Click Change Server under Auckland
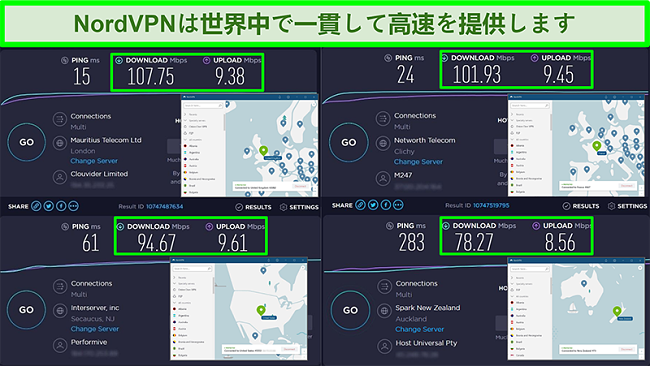Viewport: 650px width, 366px height. click(x=420, y=329)
